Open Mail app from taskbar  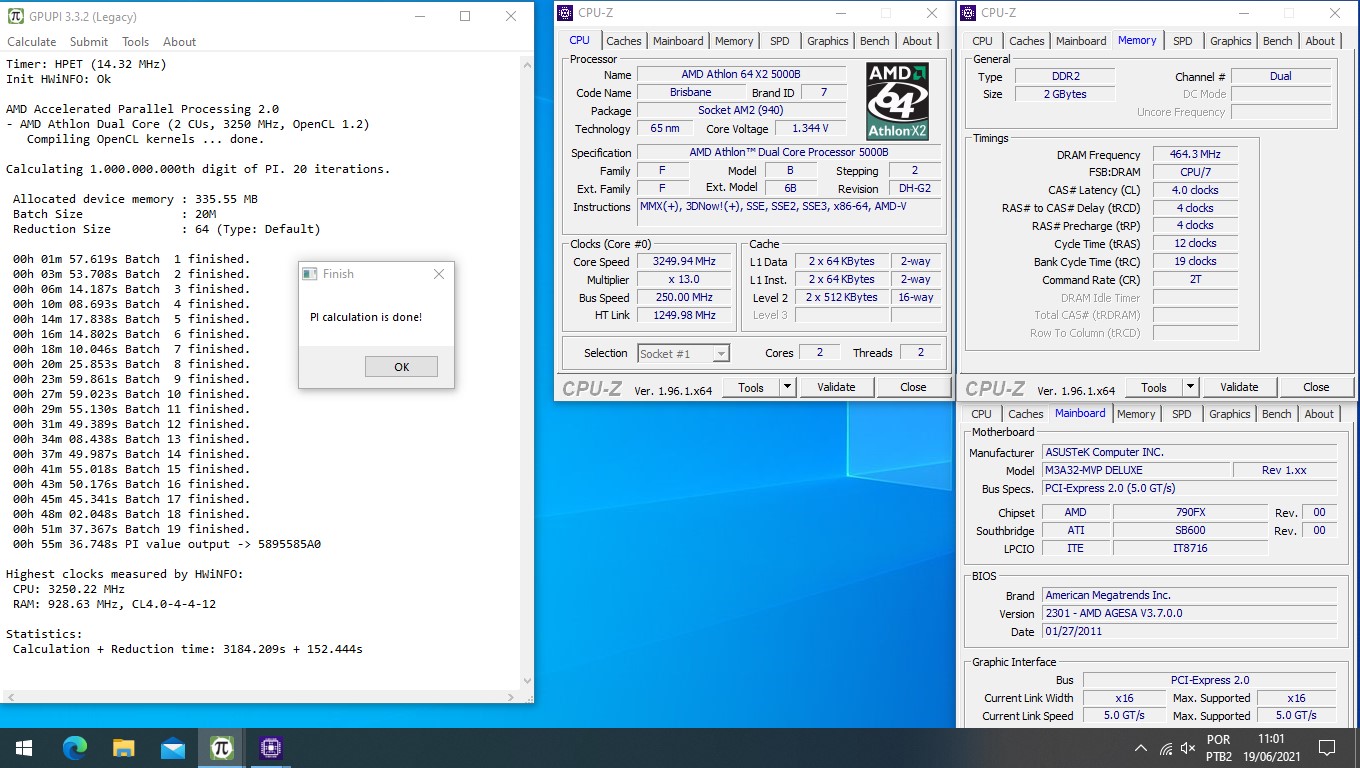(173, 747)
